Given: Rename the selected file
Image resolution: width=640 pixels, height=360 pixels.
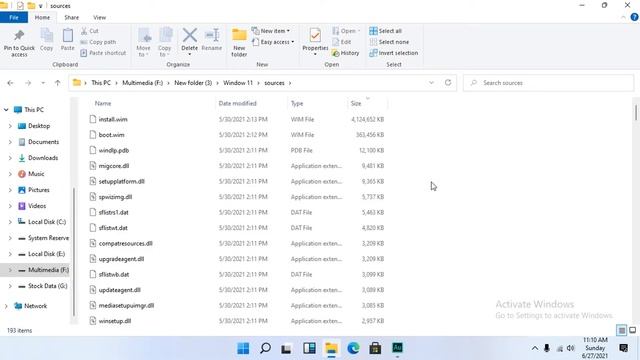Looking at the screenshot, I should click(212, 40).
